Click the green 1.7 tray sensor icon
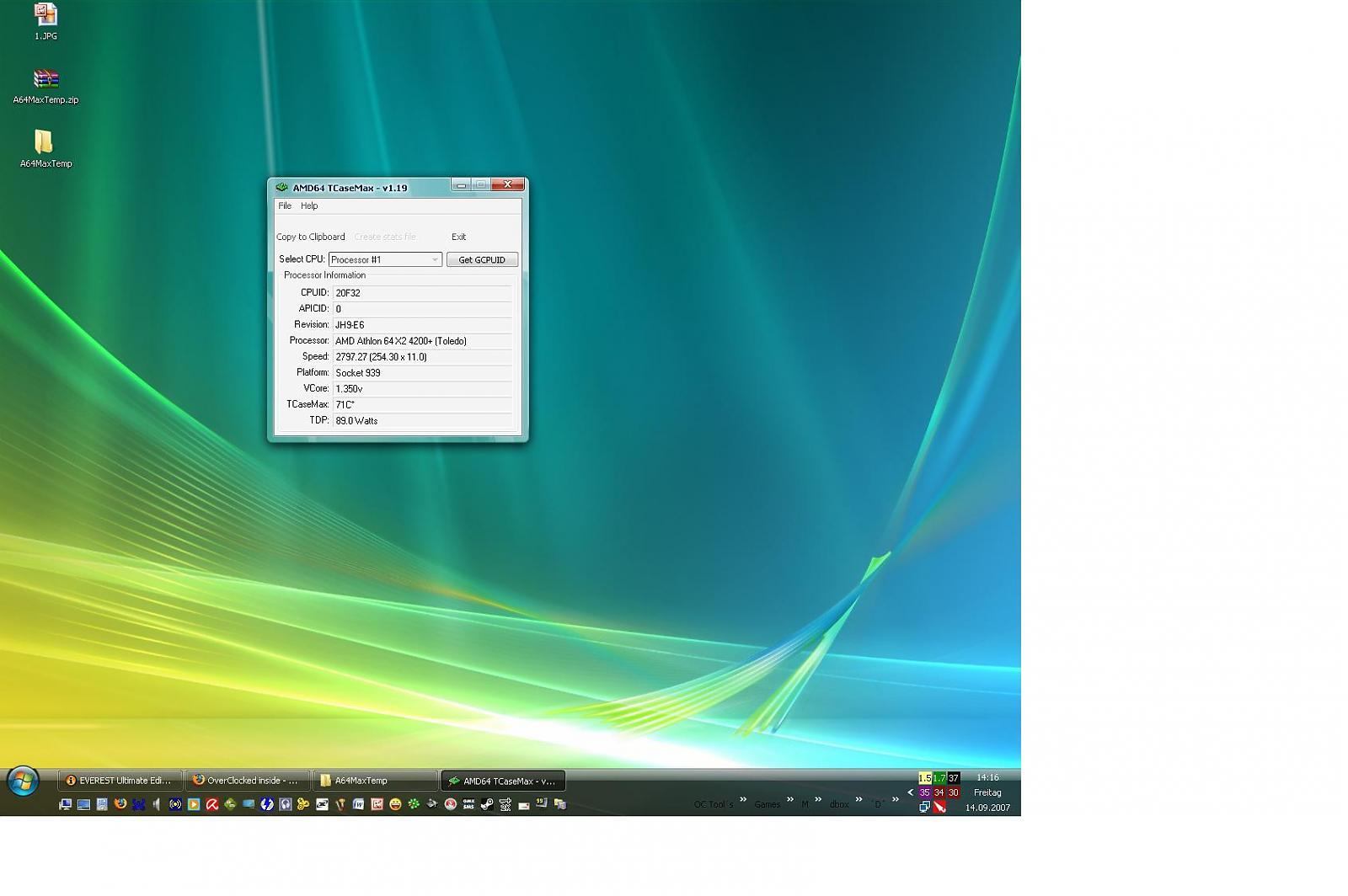Image resolution: width=1348 pixels, height=896 pixels. click(x=939, y=778)
